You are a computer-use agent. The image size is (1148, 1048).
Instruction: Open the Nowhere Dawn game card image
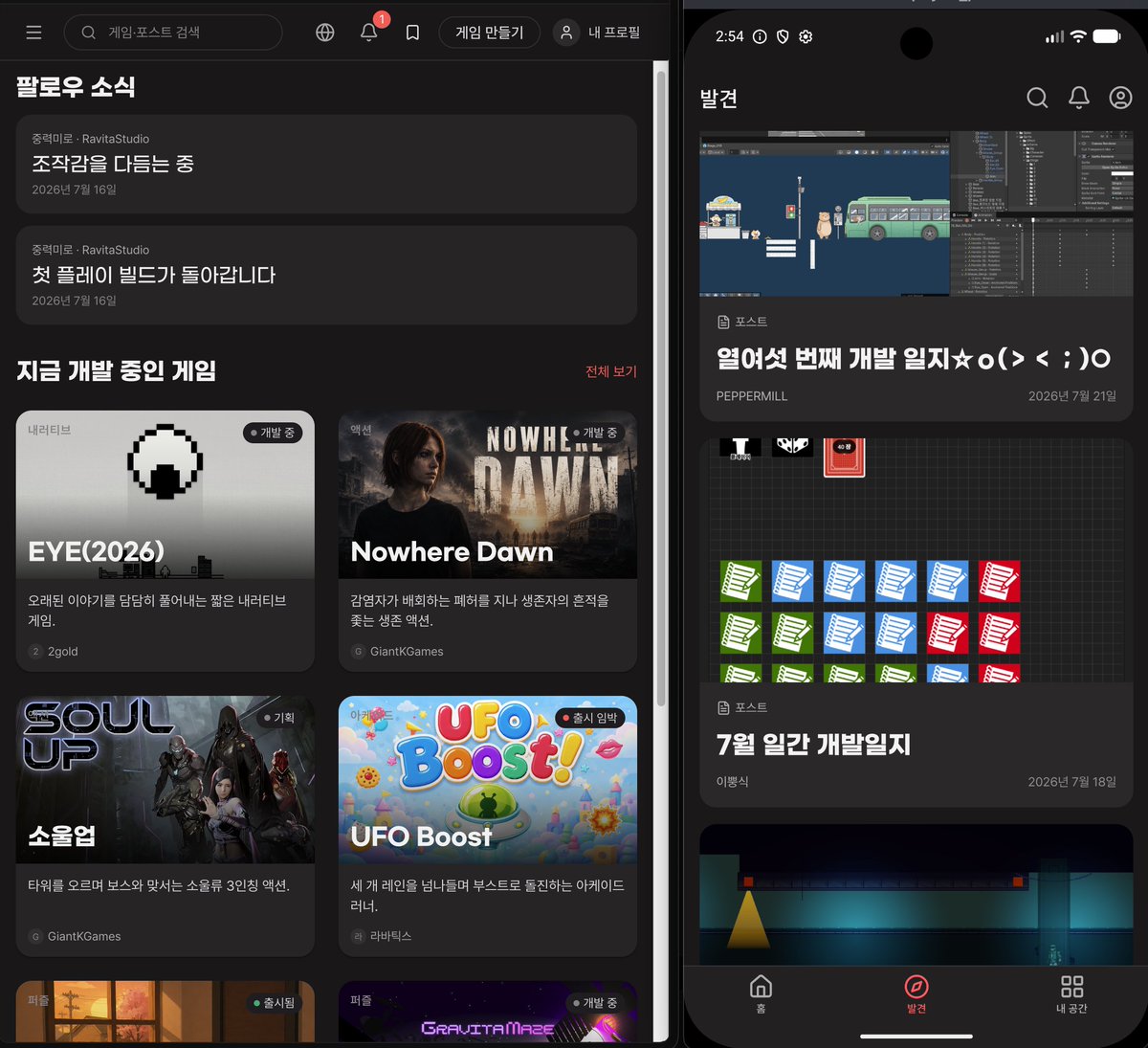point(488,495)
